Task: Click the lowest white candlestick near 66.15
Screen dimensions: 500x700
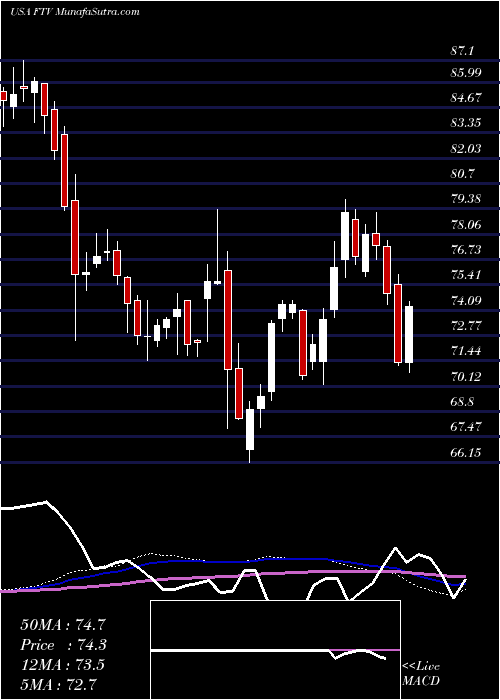Action: click(250, 429)
